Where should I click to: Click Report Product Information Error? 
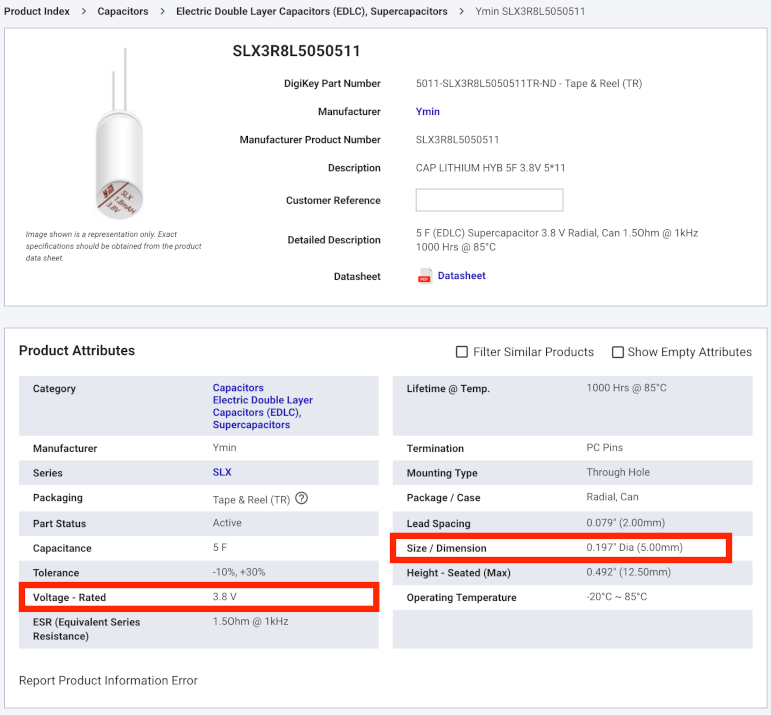[108, 681]
